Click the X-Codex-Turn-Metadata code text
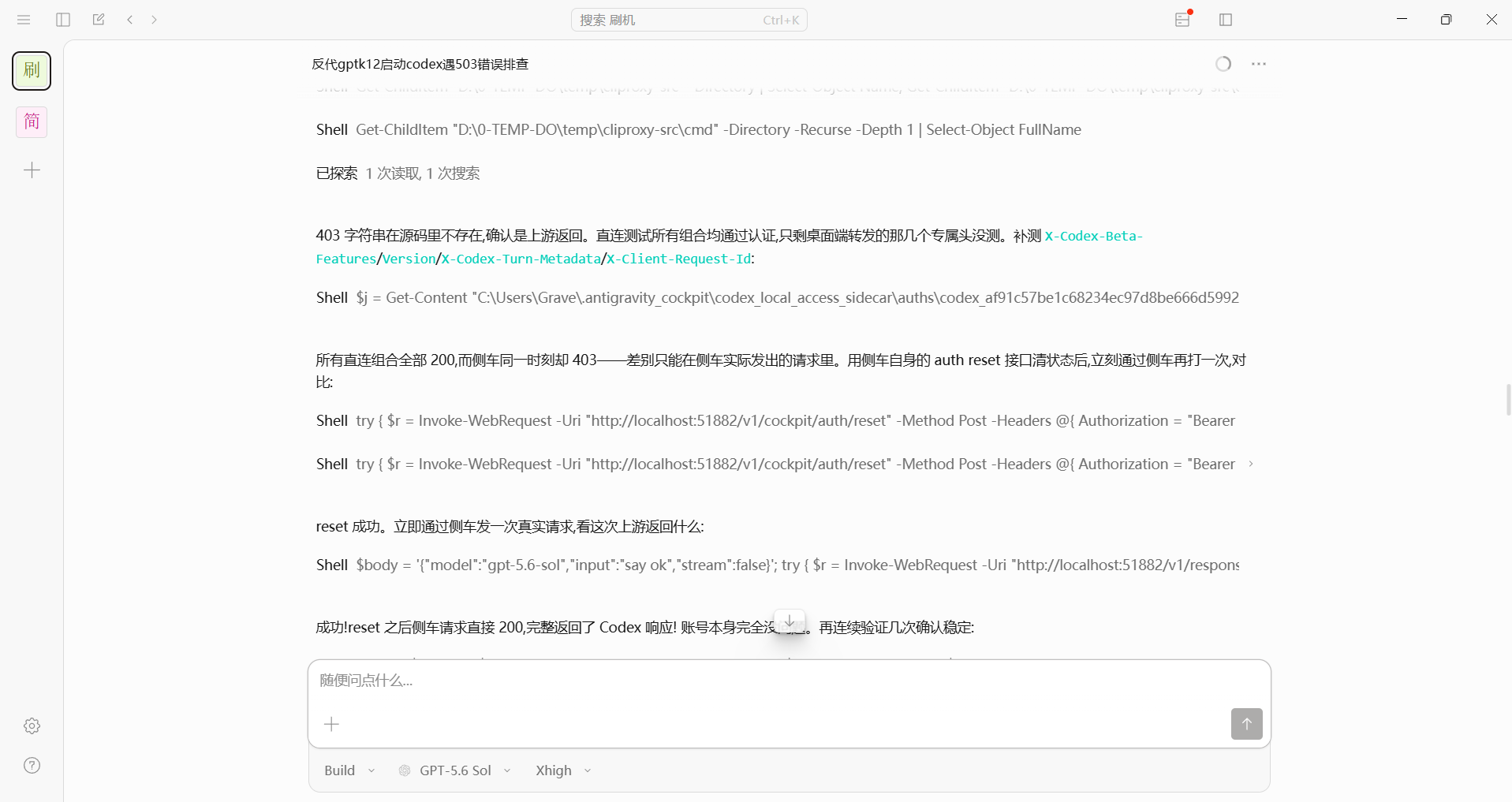 [x=521, y=259]
